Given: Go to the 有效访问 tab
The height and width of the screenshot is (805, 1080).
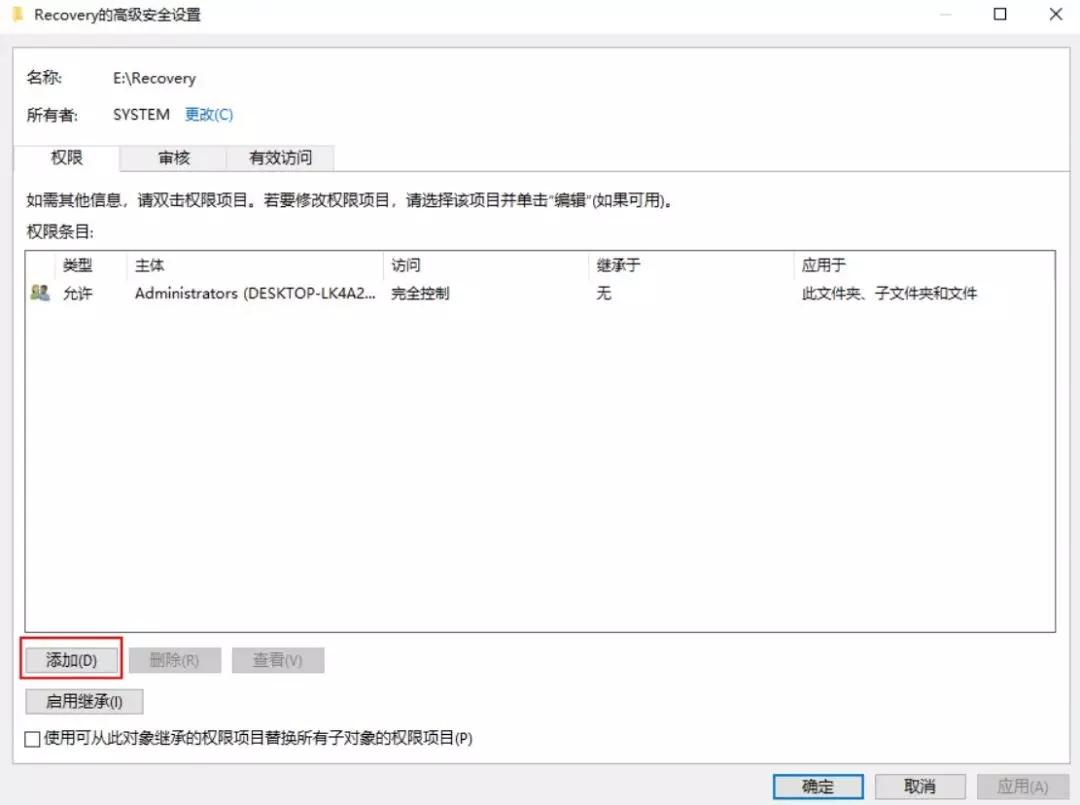Looking at the screenshot, I should (280, 158).
